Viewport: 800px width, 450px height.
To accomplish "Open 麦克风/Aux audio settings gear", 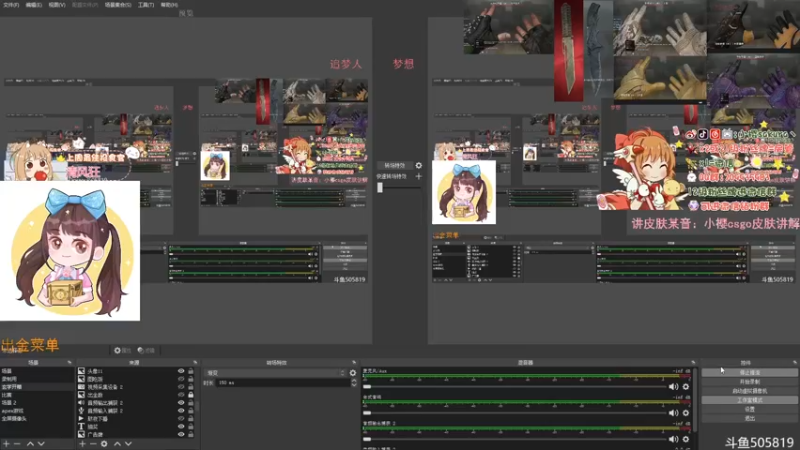I will (x=686, y=387).
